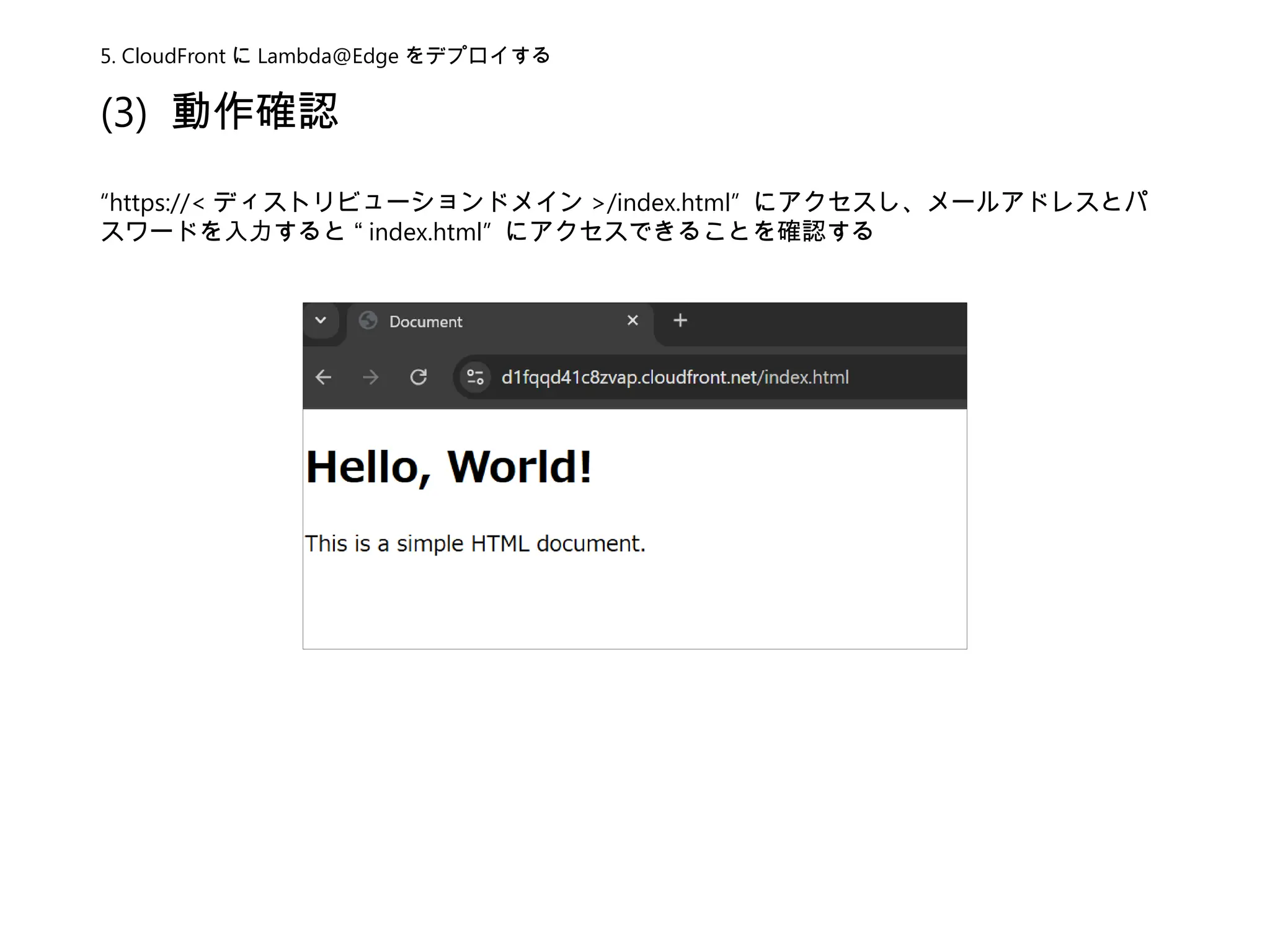Click the Hello, World! heading
This screenshot has height=952, width=1270.
[449, 467]
